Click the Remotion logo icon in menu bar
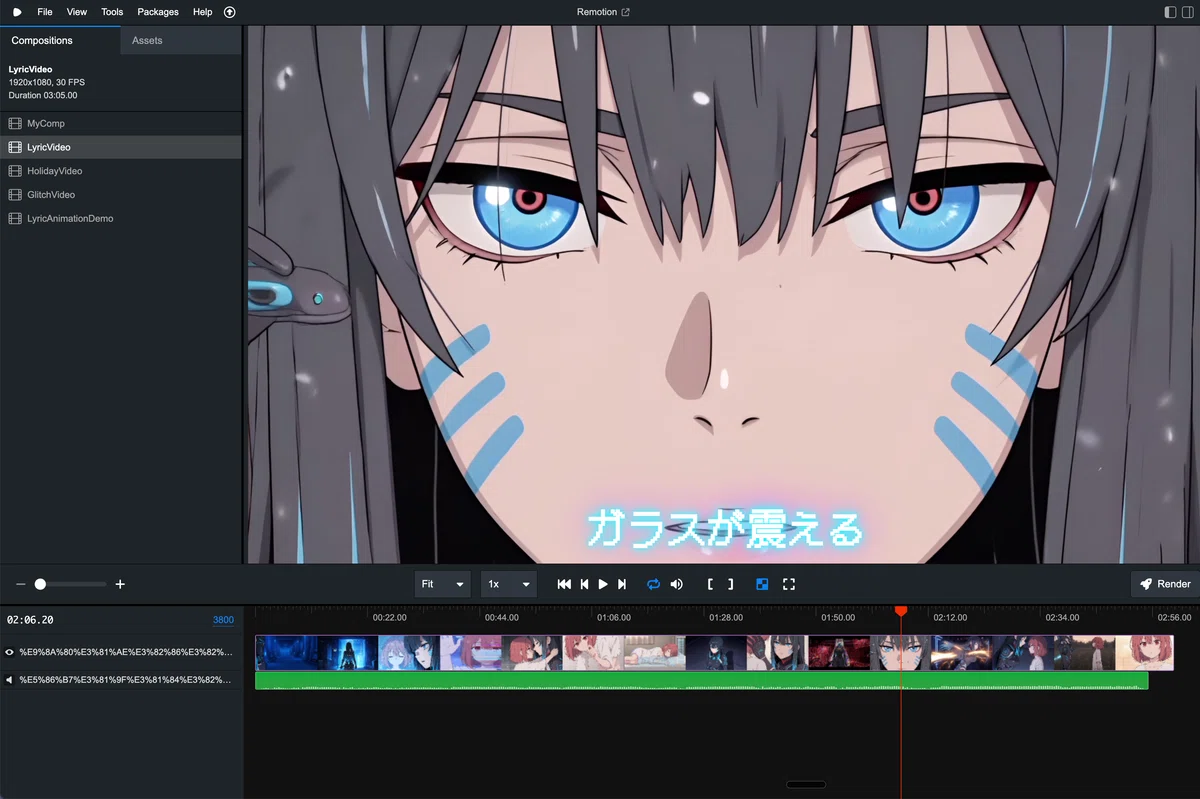The height and width of the screenshot is (799, 1200). 17,12
